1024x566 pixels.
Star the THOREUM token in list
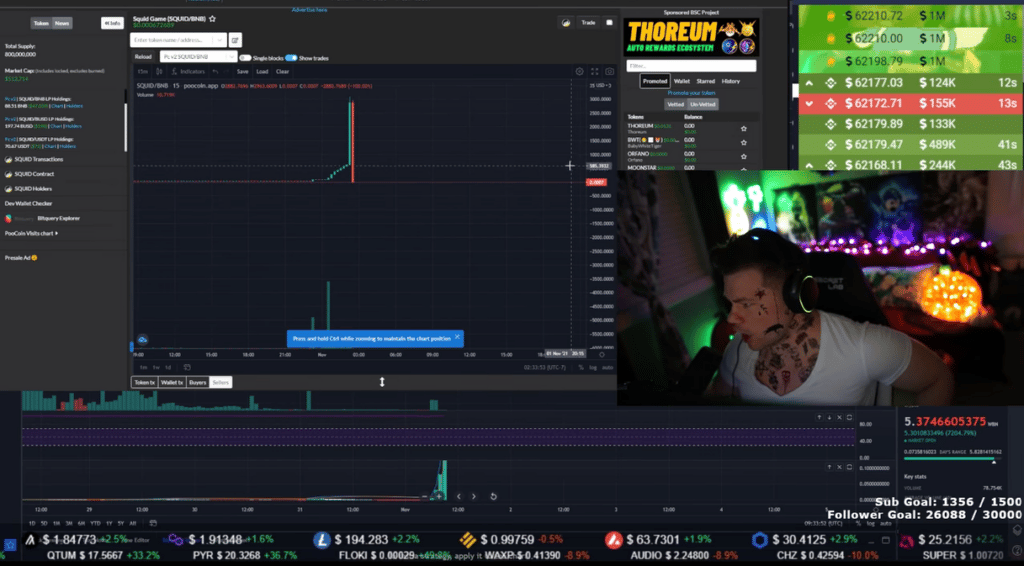(x=743, y=128)
